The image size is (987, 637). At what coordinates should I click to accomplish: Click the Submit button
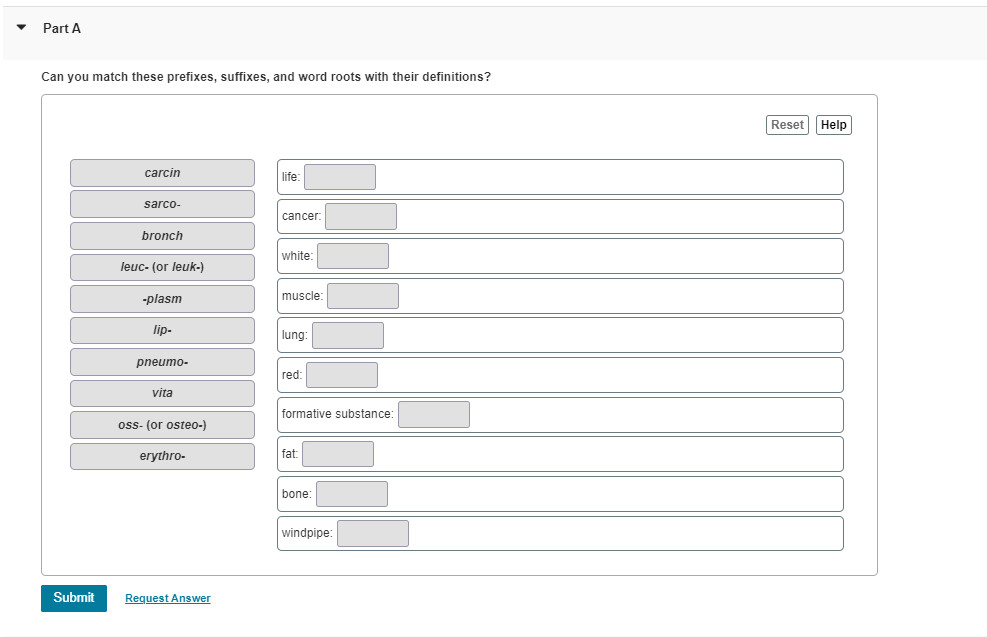click(x=73, y=597)
